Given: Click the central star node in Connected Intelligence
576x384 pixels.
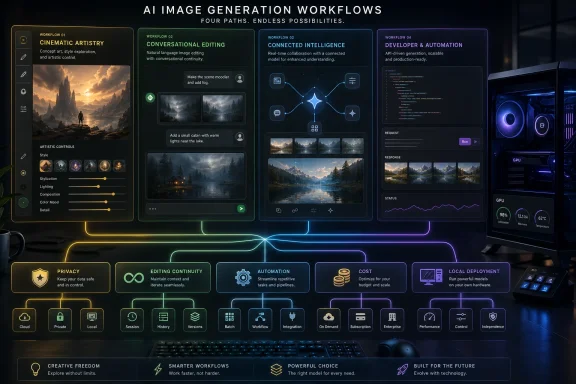Looking at the screenshot, I should click(x=314, y=100).
